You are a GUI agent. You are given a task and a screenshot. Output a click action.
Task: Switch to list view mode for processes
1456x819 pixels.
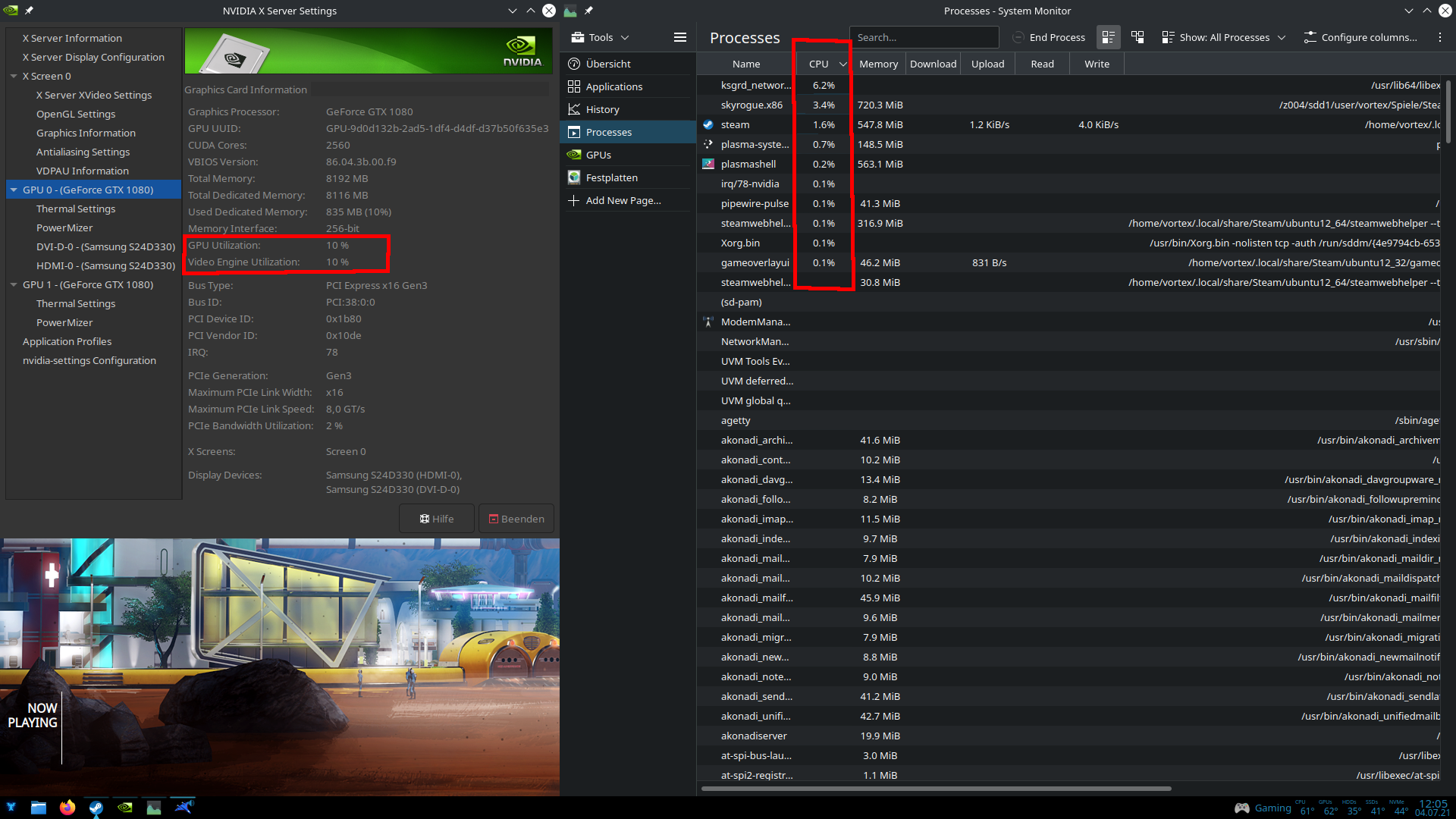pos(1108,37)
